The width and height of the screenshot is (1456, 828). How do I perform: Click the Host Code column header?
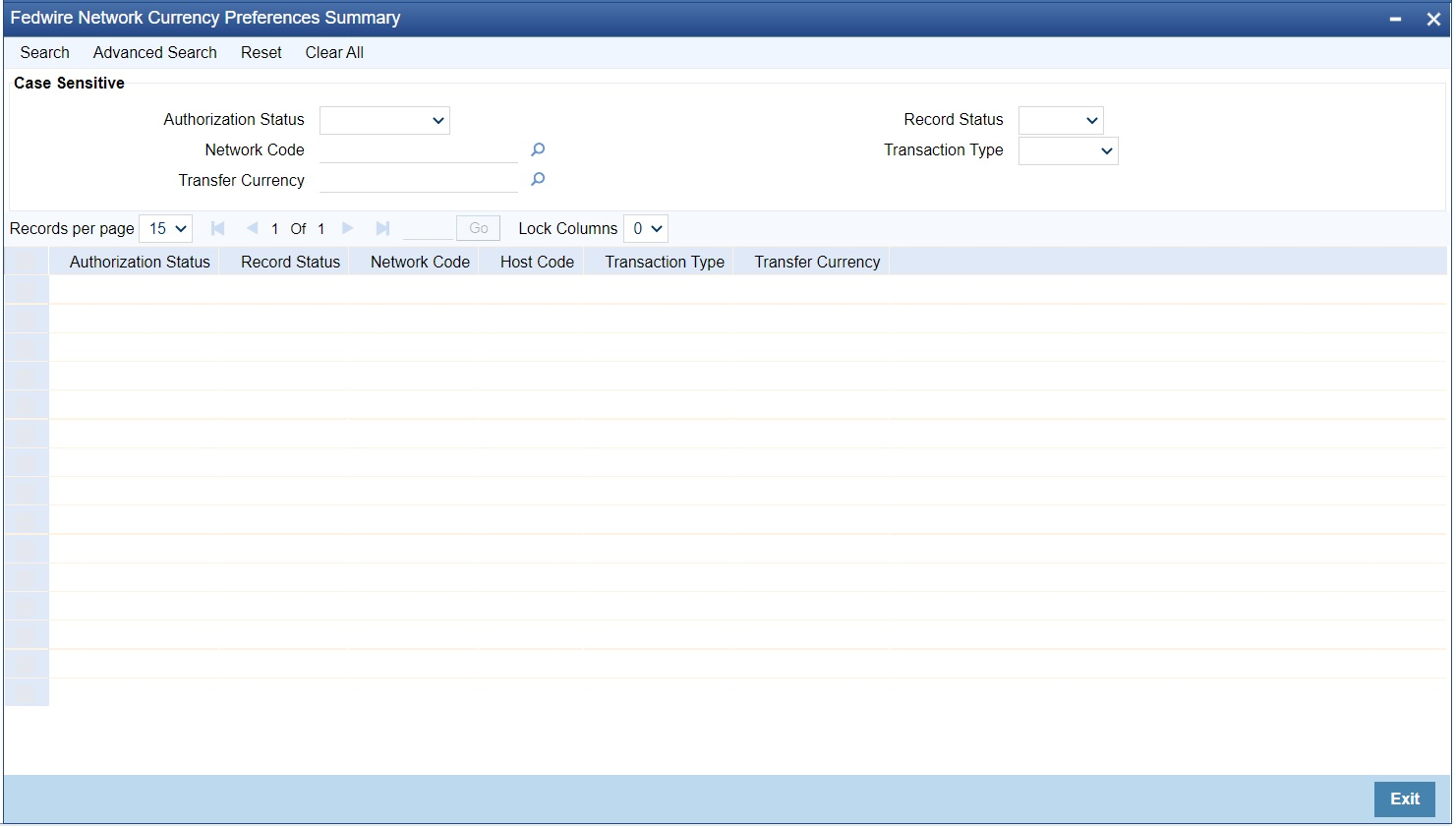(x=537, y=262)
